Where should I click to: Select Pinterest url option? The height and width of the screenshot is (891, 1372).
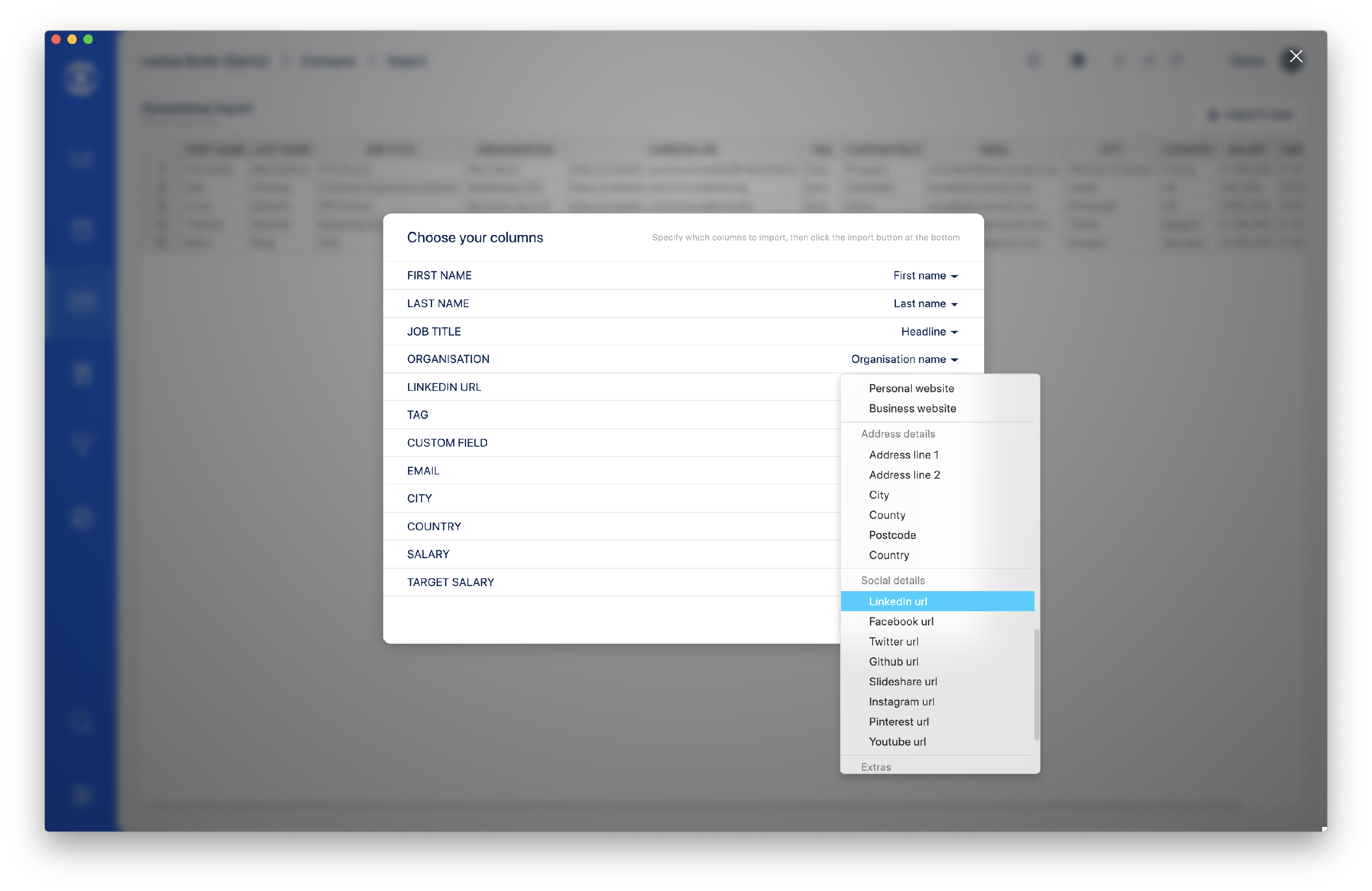click(x=898, y=722)
